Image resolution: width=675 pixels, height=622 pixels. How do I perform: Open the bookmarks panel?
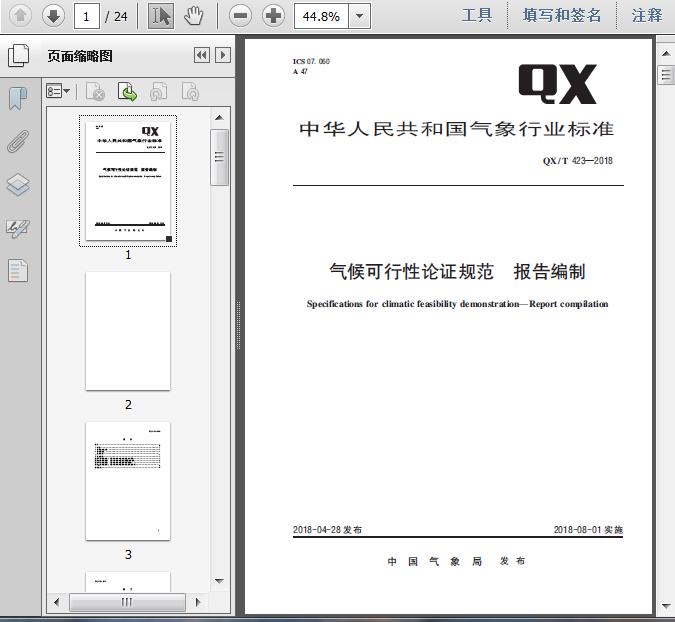pyautogui.click(x=18, y=98)
